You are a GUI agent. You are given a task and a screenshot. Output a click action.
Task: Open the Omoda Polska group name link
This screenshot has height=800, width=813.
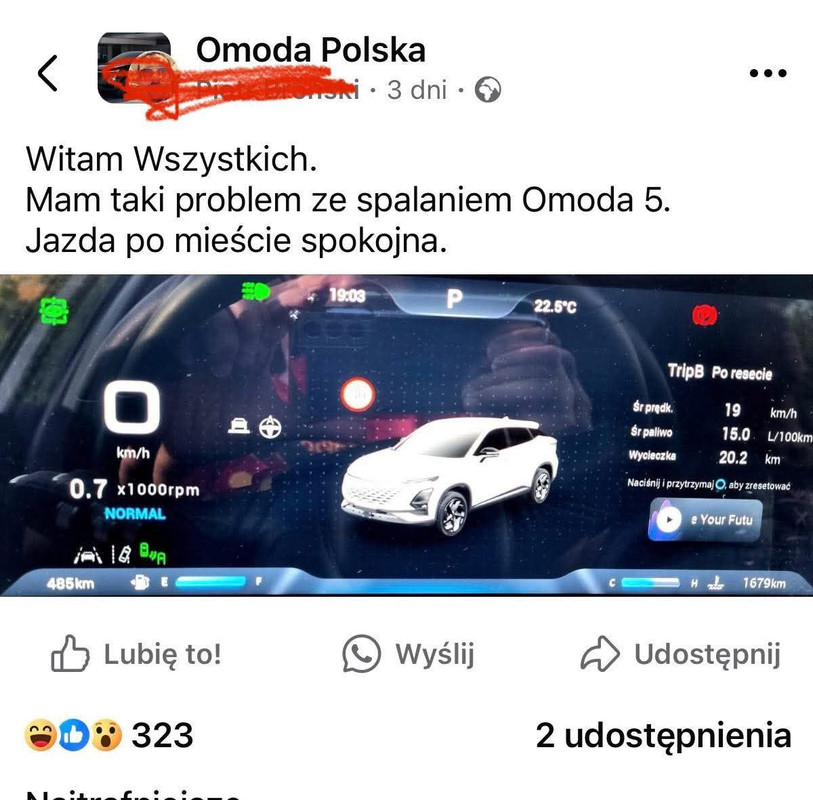pyautogui.click(x=311, y=50)
